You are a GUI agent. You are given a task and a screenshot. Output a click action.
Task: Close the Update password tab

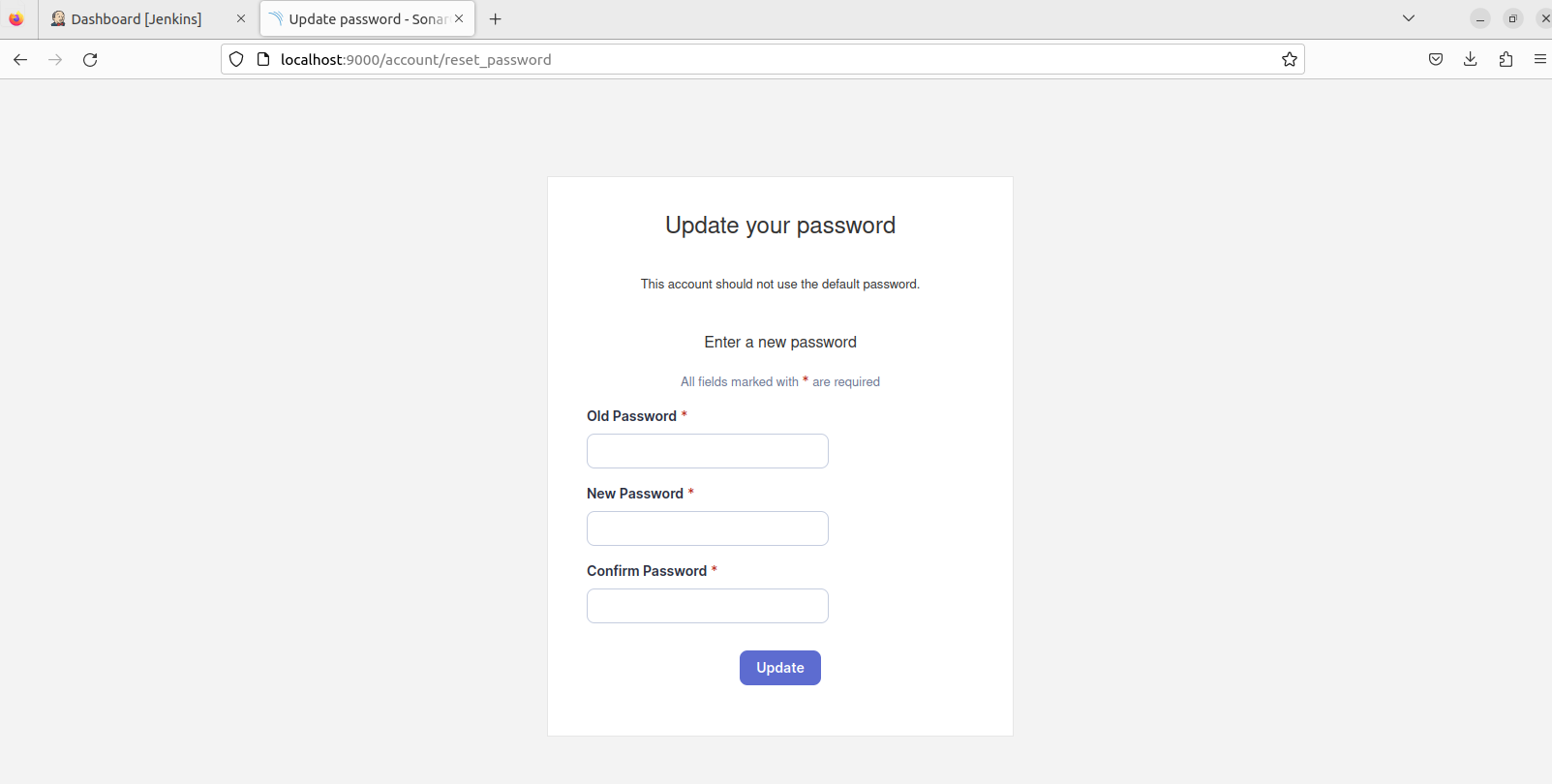tap(459, 18)
